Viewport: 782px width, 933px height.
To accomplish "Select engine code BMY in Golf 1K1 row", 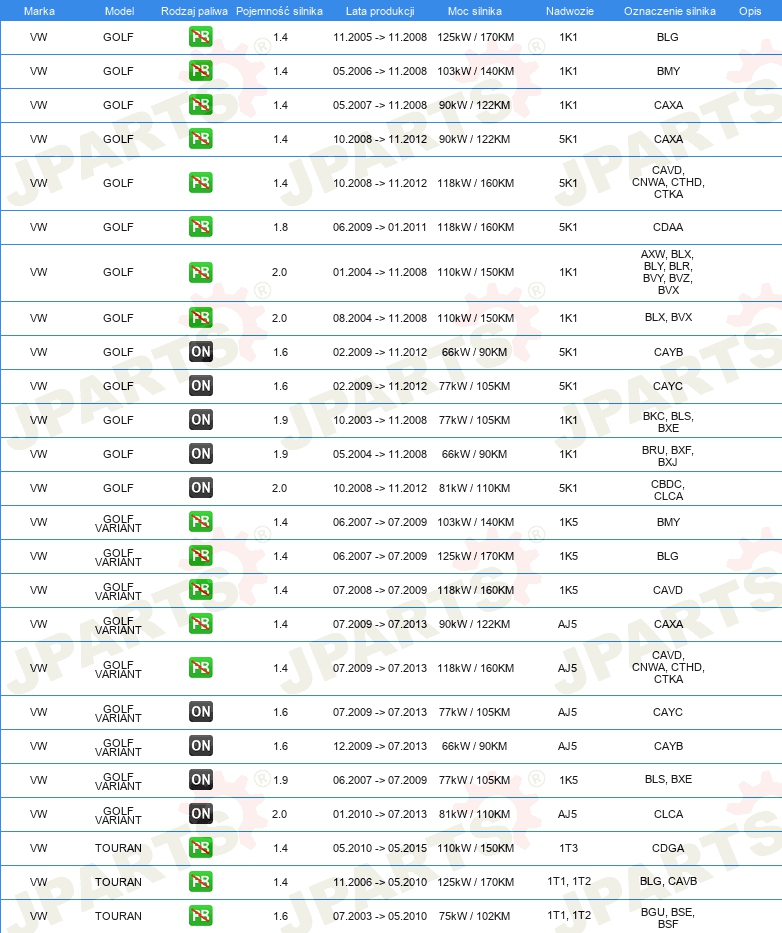I will pyautogui.click(x=668, y=71).
